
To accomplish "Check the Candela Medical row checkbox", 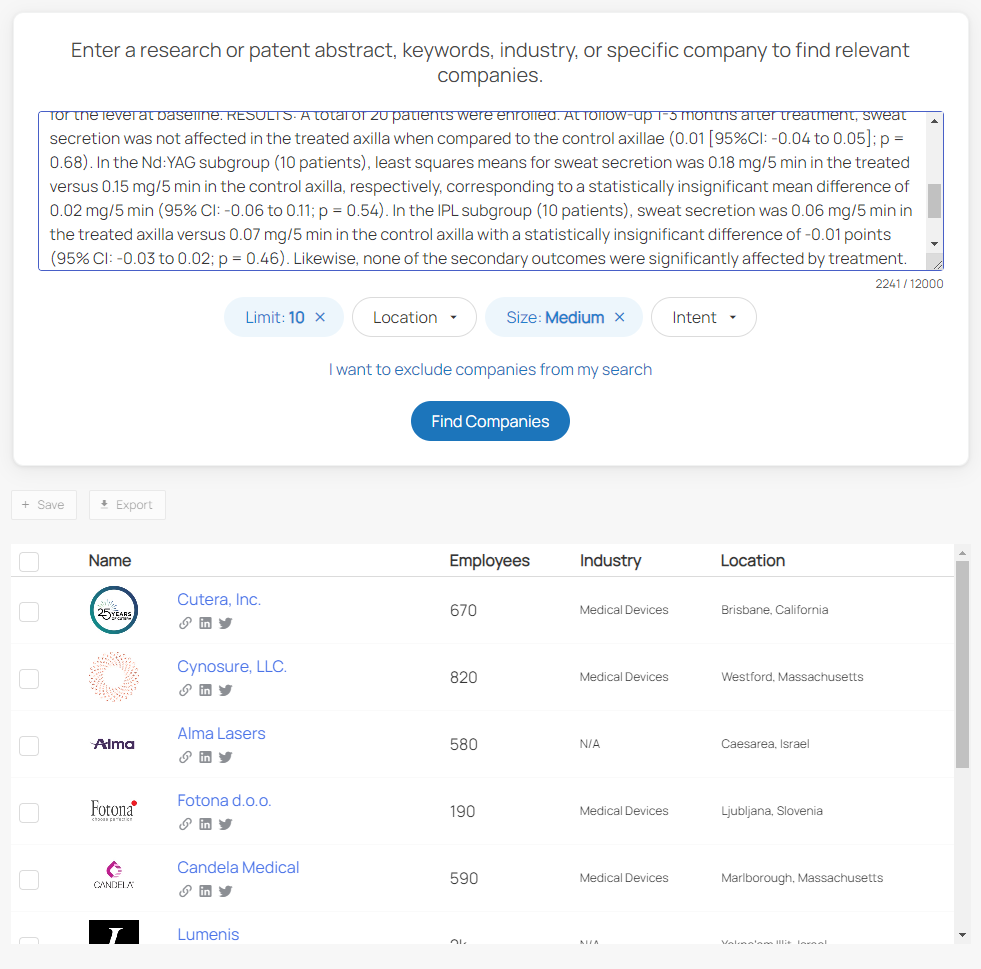I will (x=29, y=880).
